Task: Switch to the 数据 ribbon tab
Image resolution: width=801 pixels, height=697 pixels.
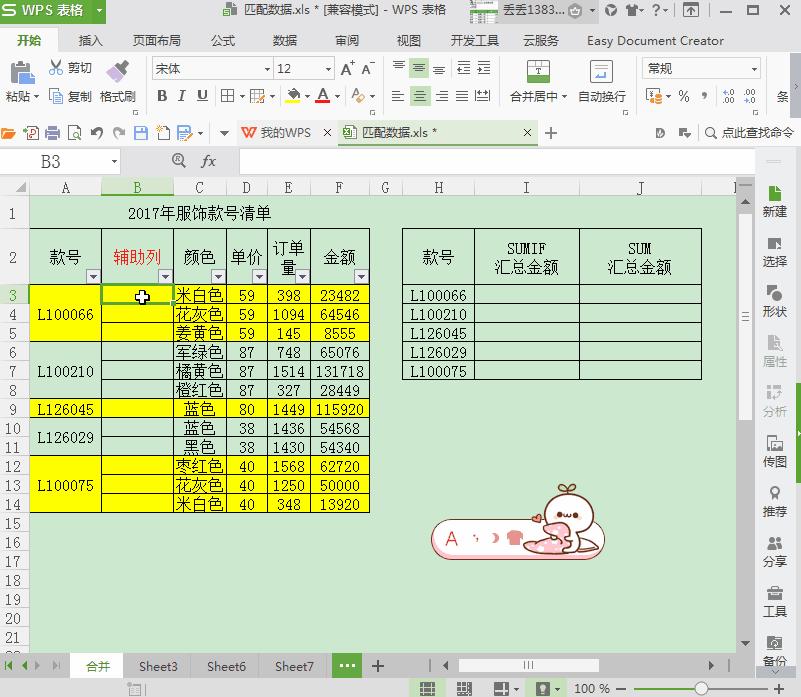Action: click(284, 41)
